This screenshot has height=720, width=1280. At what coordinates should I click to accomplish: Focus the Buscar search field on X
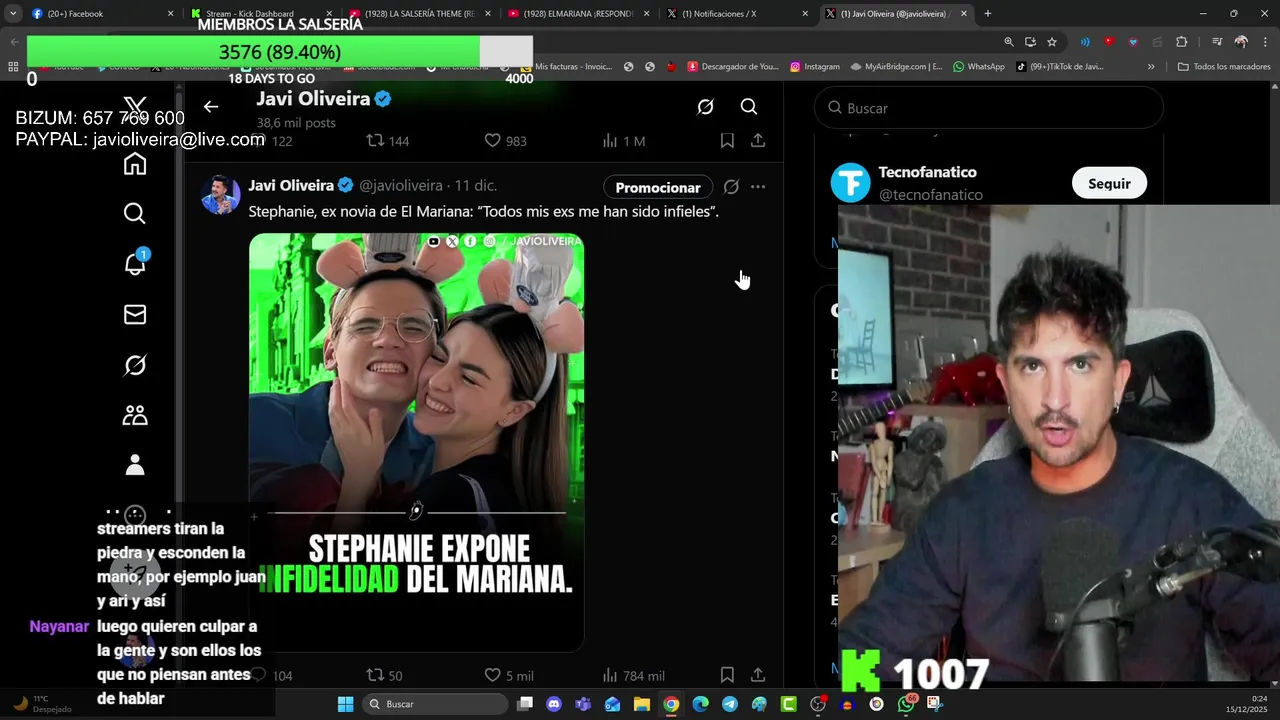click(989, 108)
